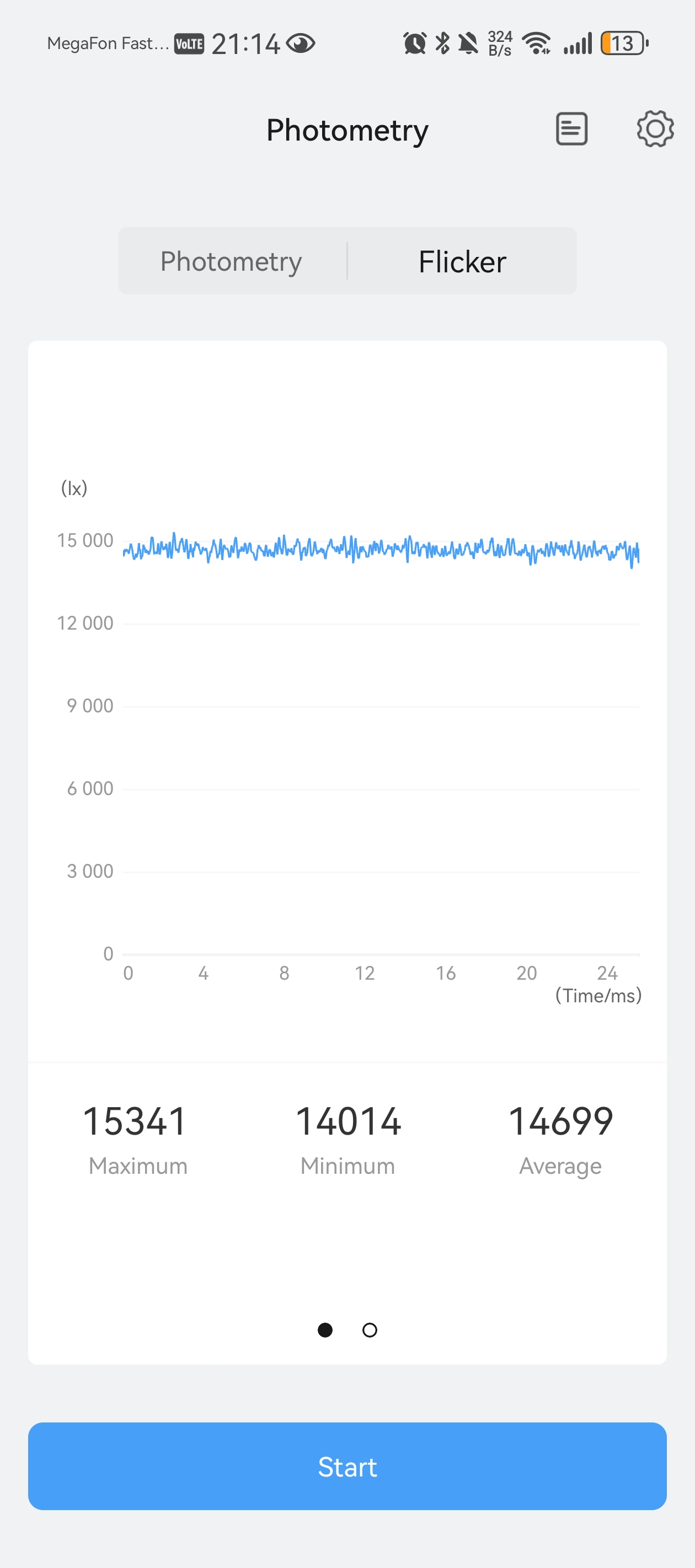
Task: Tap the battery level indicator
Action: (x=624, y=44)
